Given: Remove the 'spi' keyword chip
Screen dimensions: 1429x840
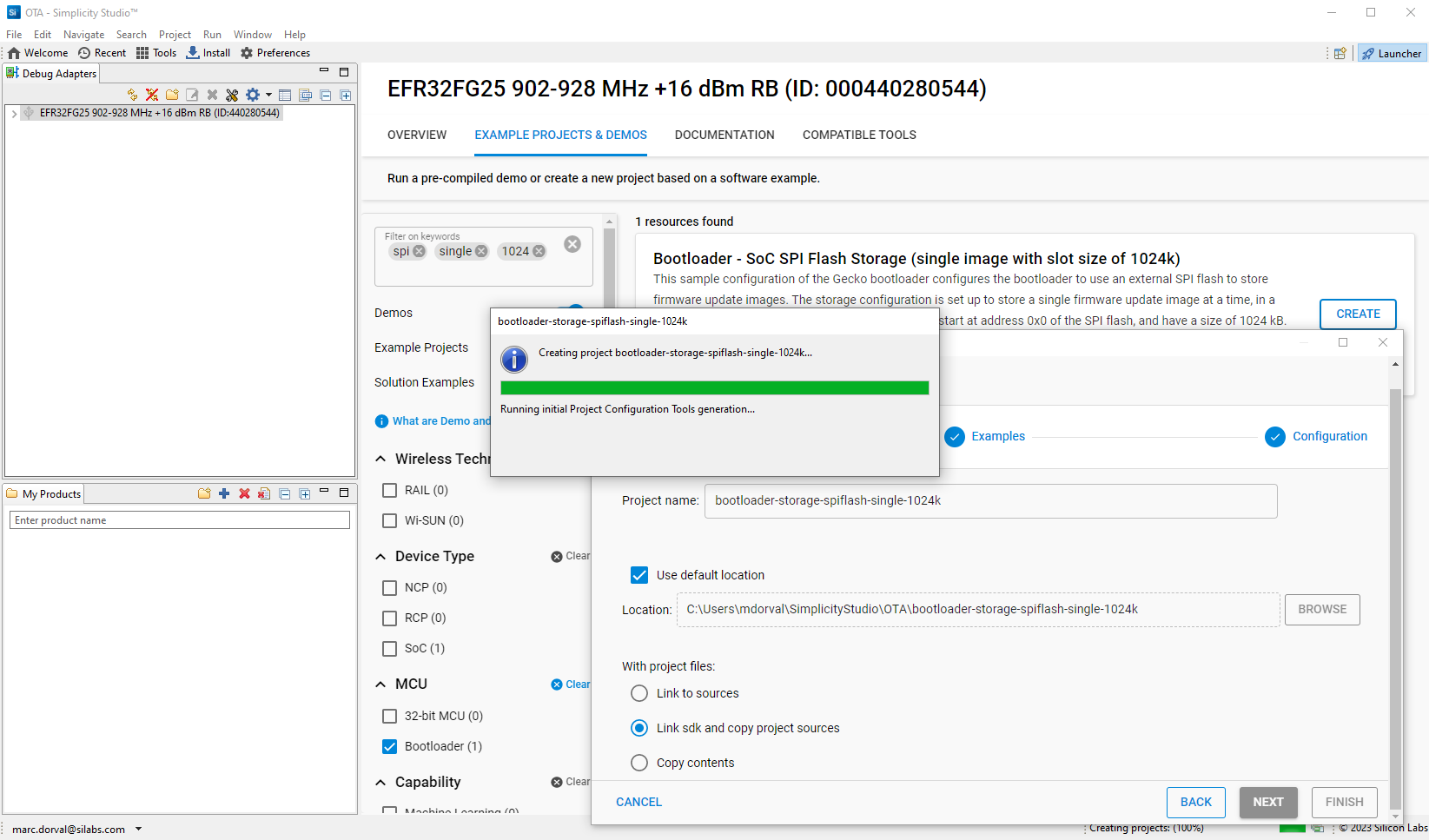Looking at the screenshot, I should (x=420, y=251).
